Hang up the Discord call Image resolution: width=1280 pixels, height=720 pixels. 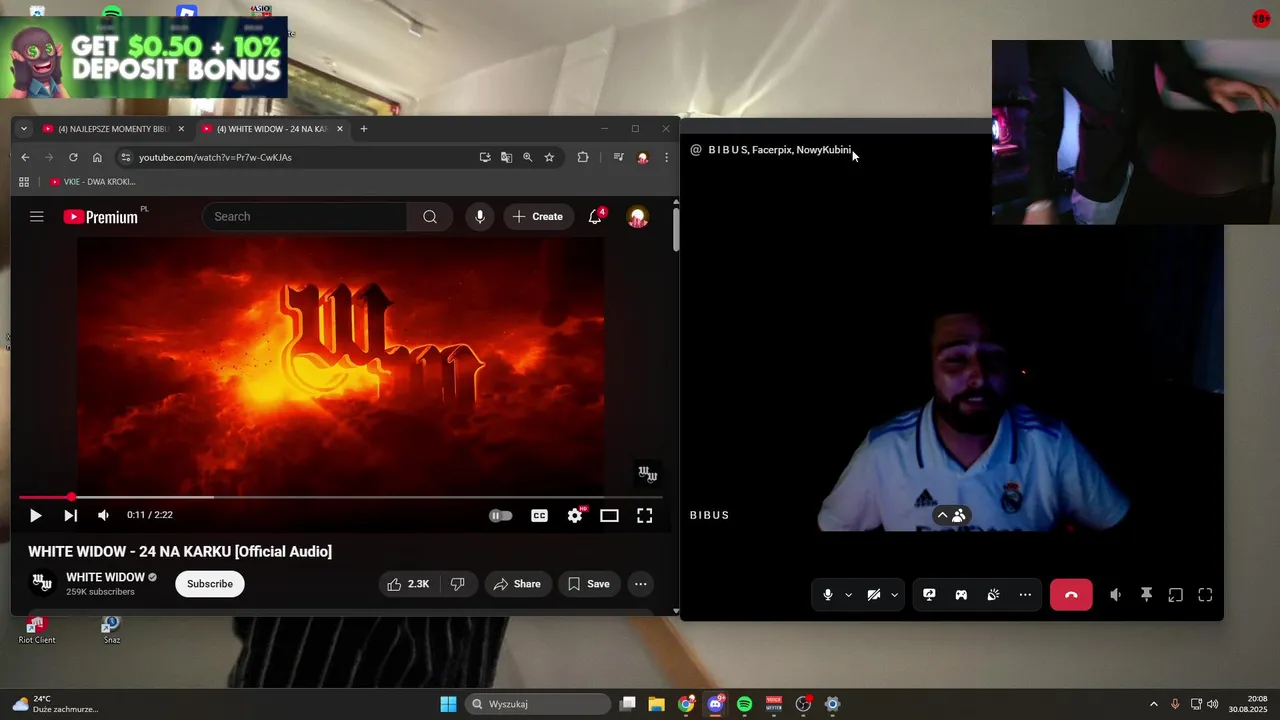[x=1071, y=595]
